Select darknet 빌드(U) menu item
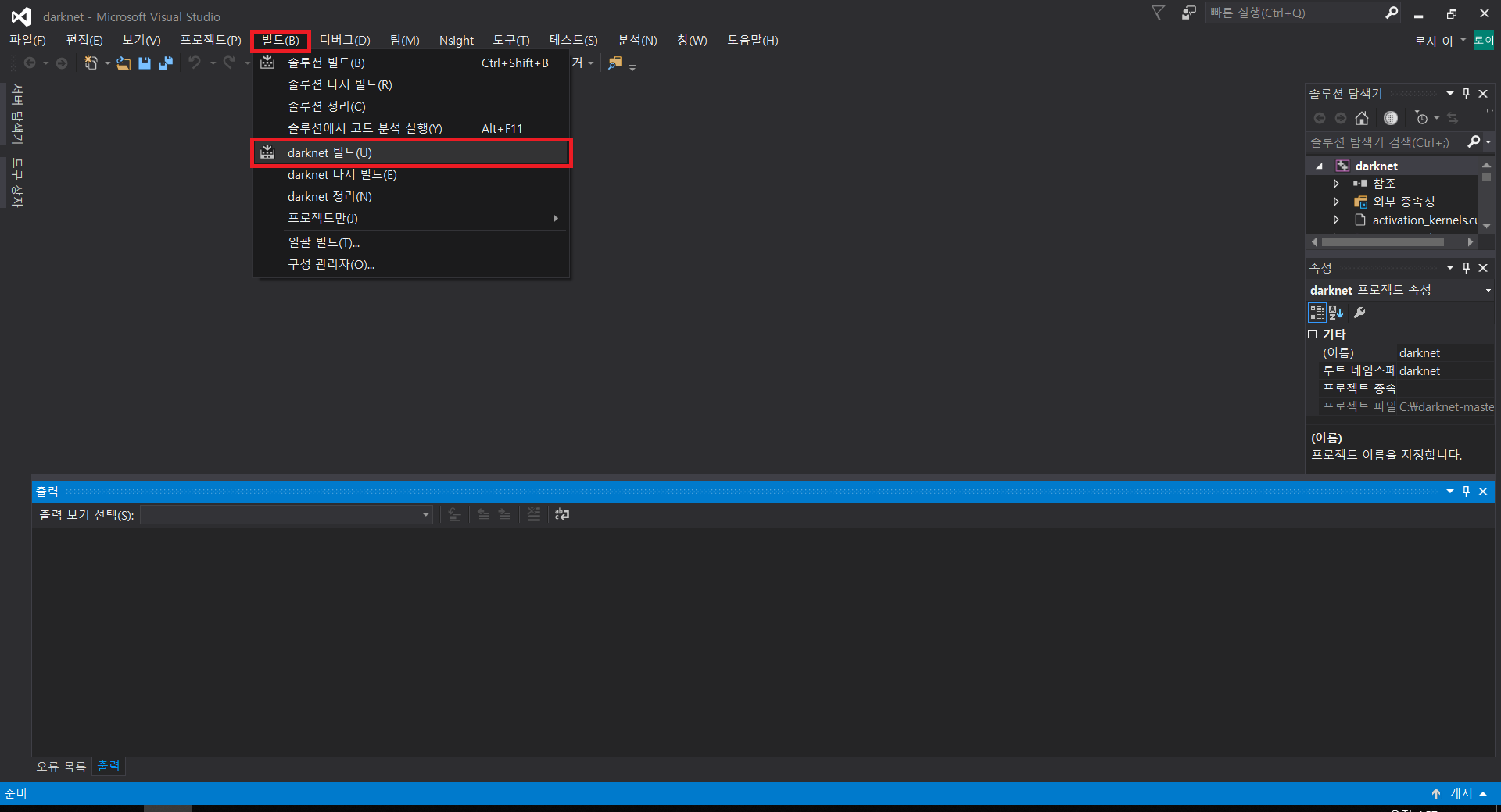The image size is (1501, 812). [x=411, y=152]
